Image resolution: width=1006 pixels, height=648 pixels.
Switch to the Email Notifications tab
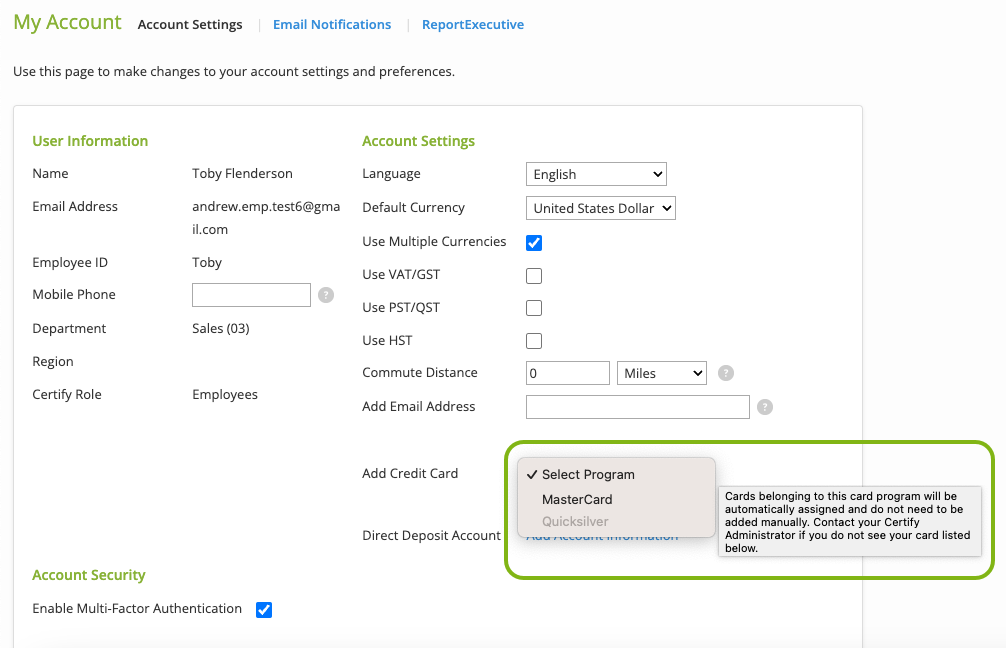click(332, 25)
